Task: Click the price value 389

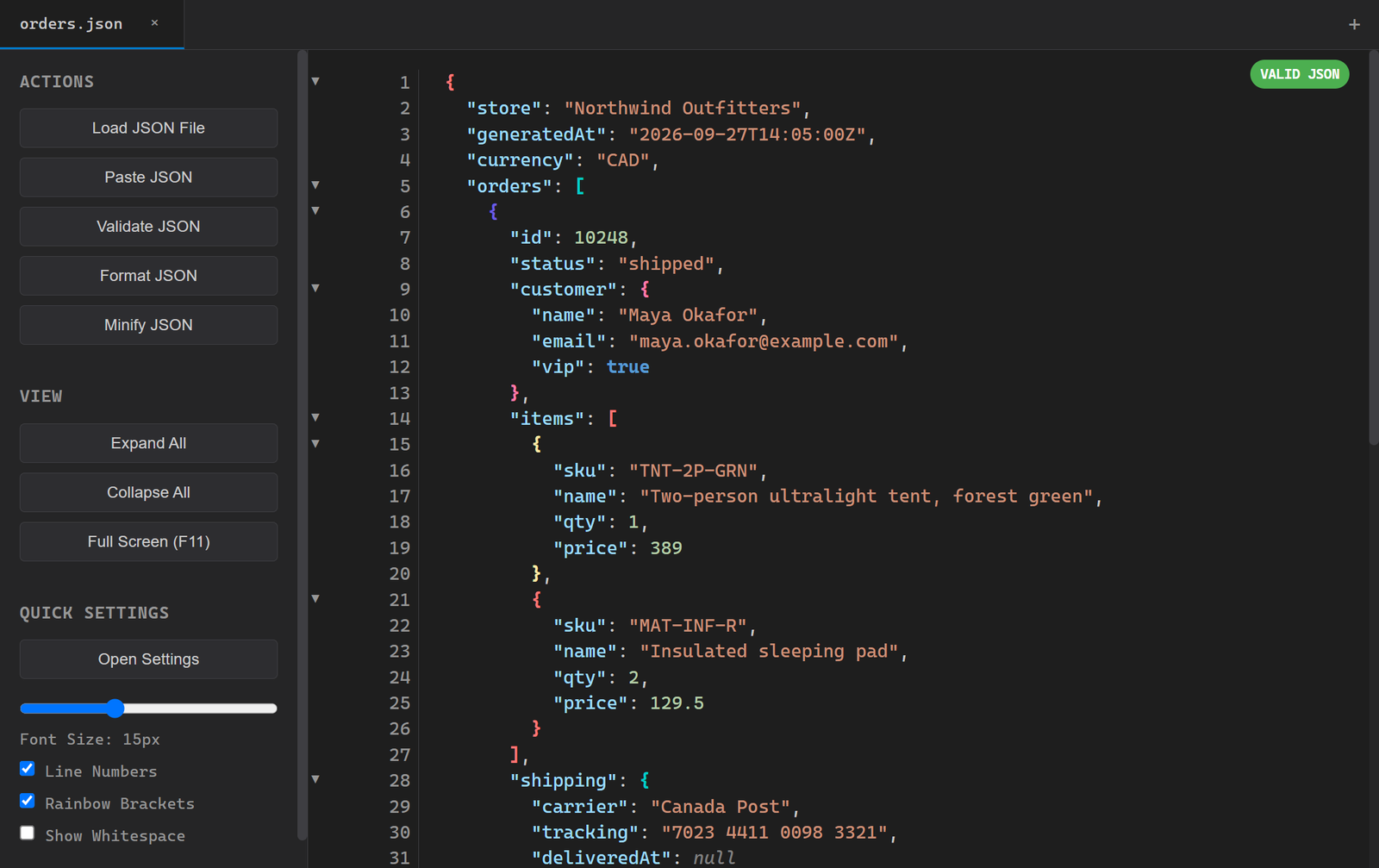Action: coord(666,547)
